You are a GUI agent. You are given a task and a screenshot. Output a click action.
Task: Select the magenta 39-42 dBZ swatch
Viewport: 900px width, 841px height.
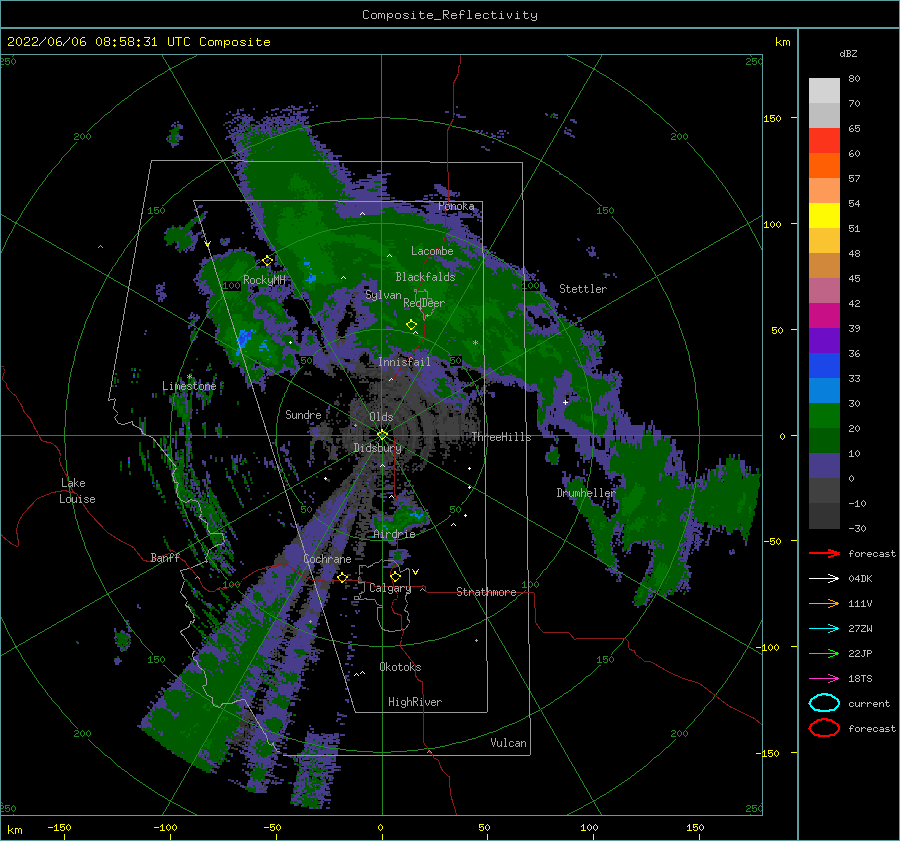tap(824, 315)
